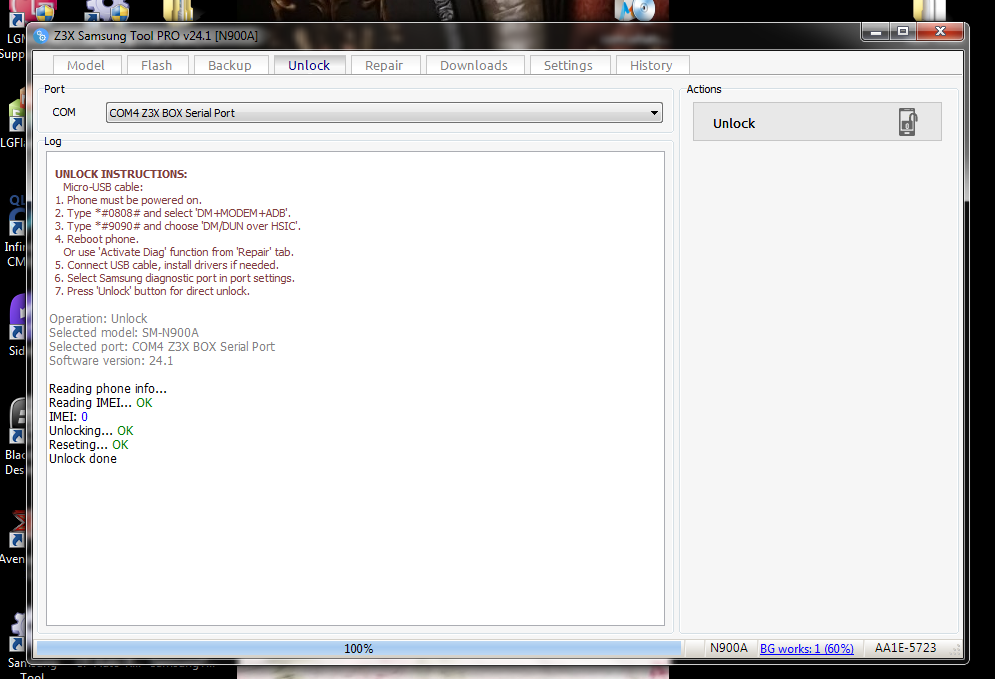Open the Repair tab
This screenshot has width=995, height=679.
384,65
